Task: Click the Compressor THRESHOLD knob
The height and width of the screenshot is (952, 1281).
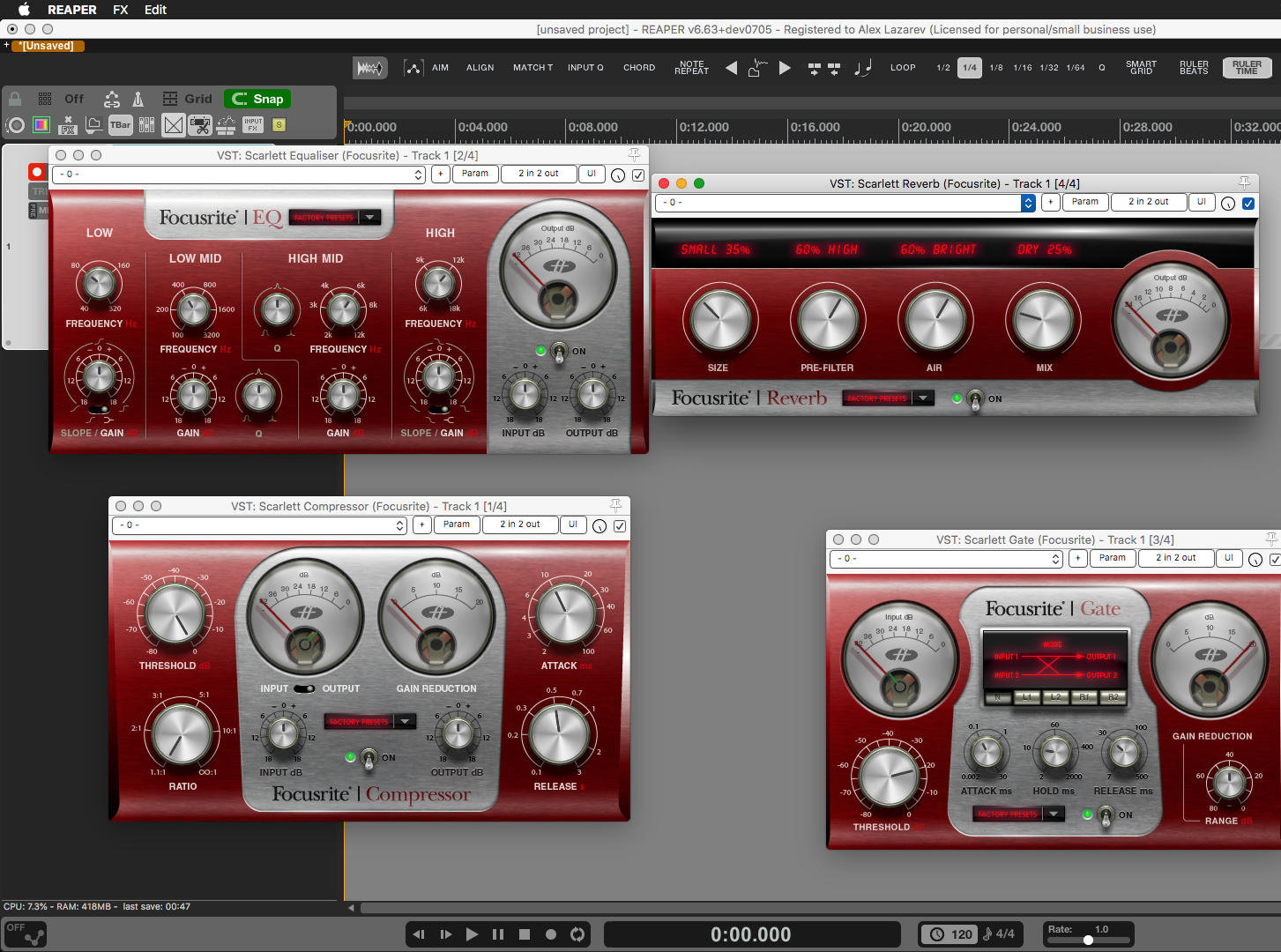Action: click(x=175, y=614)
